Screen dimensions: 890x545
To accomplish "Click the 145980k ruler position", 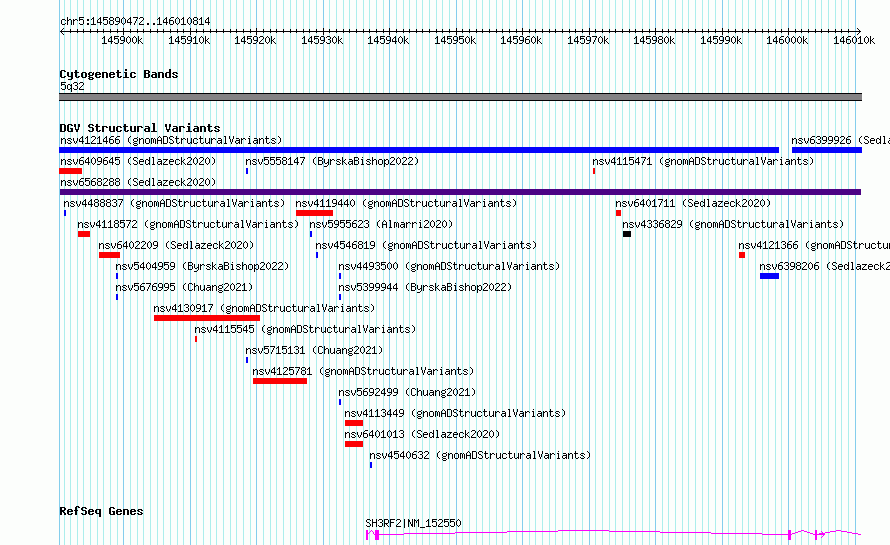I will point(654,40).
